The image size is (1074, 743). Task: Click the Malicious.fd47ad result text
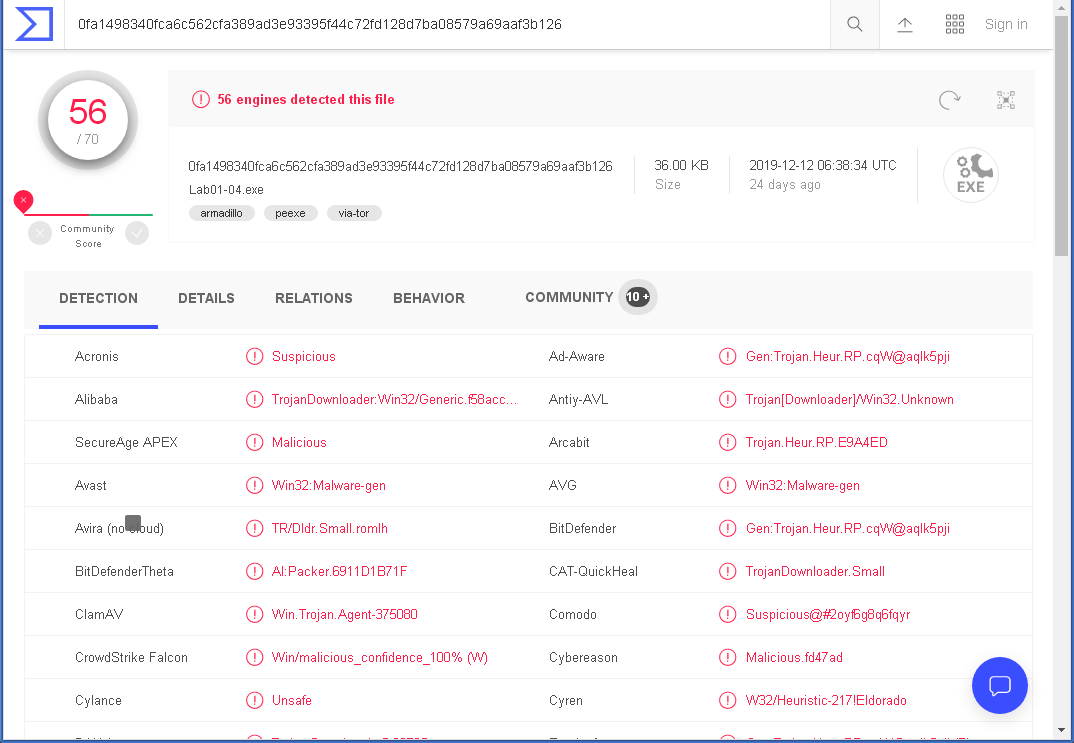click(x=794, y=658)
